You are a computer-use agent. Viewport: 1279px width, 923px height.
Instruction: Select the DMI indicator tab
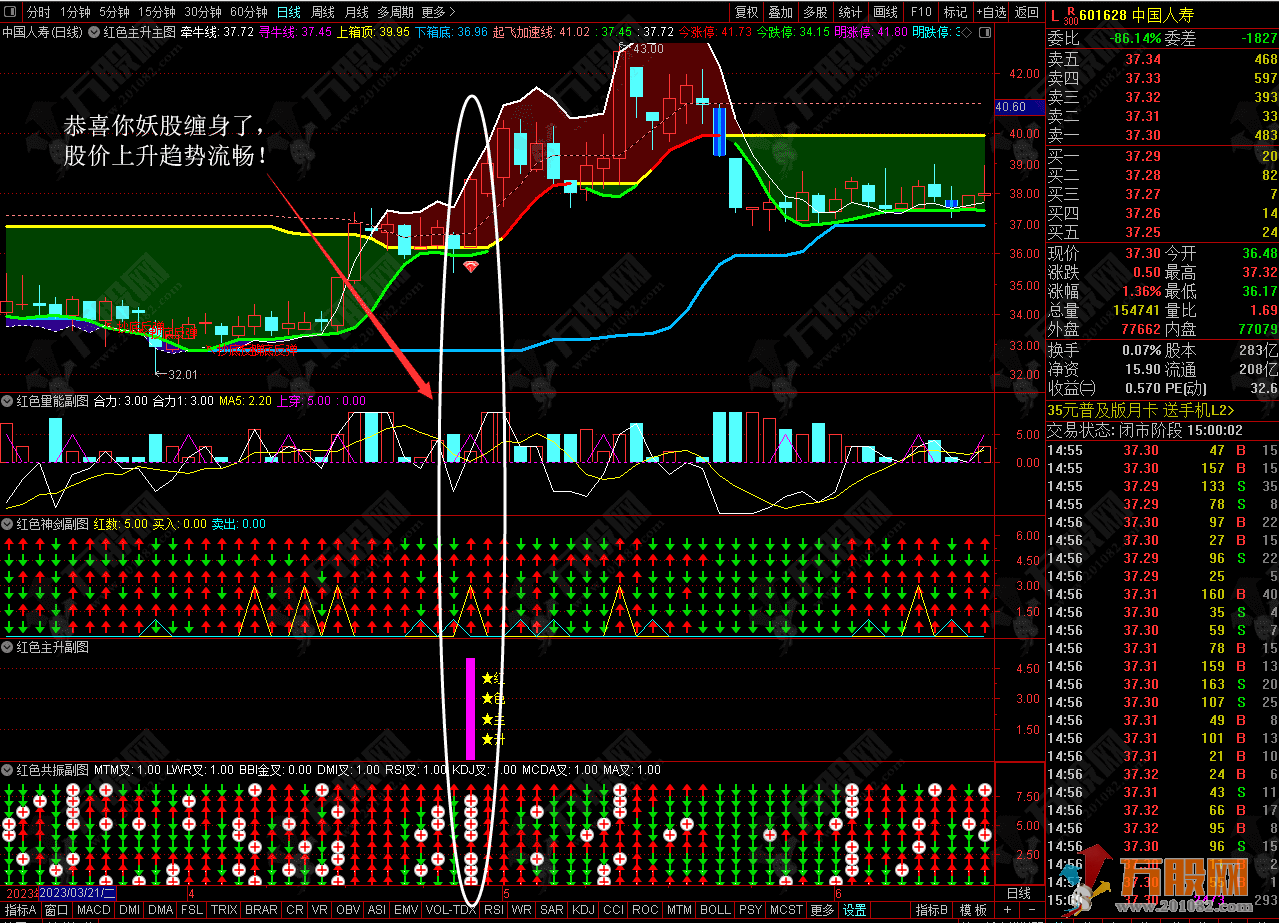tap(129, 911)
